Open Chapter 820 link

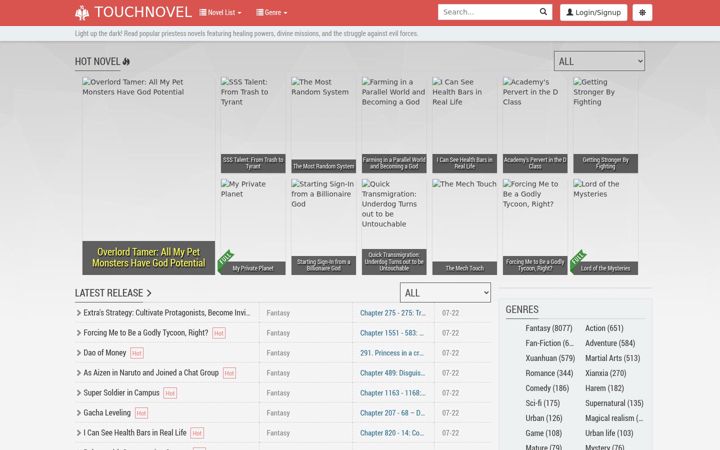coord(392,433)
